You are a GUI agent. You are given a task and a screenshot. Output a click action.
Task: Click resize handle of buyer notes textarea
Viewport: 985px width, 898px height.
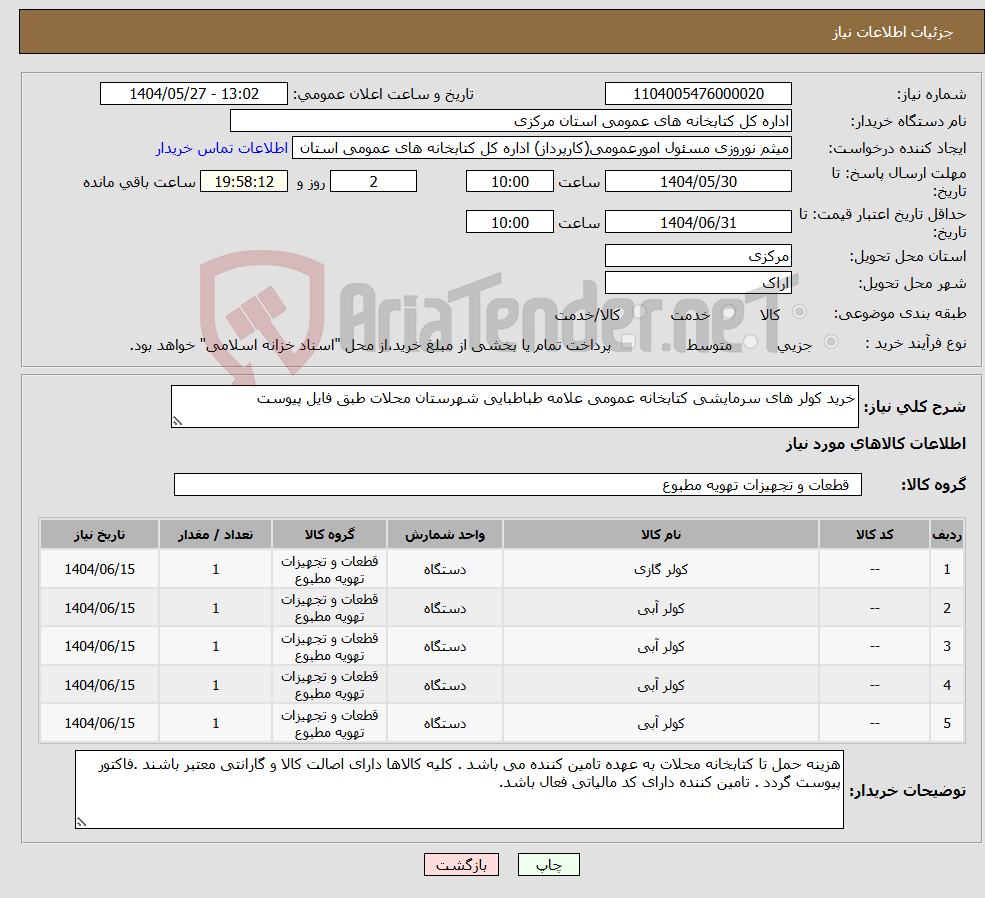pyautogui.click(x=81, y=822)
